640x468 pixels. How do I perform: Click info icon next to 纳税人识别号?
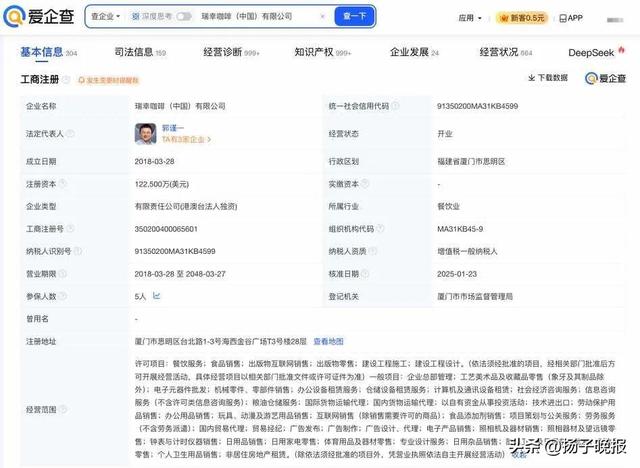(78, 251)
